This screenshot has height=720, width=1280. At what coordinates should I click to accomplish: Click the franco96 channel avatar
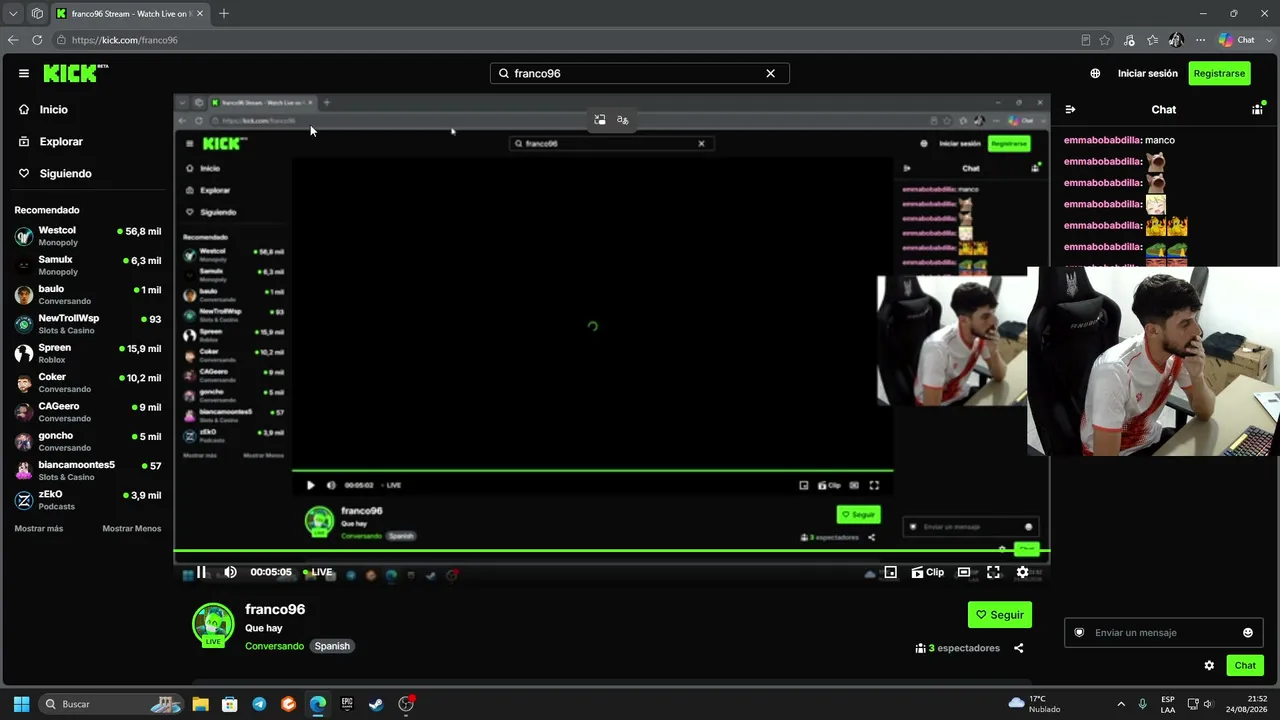[213, 625]
